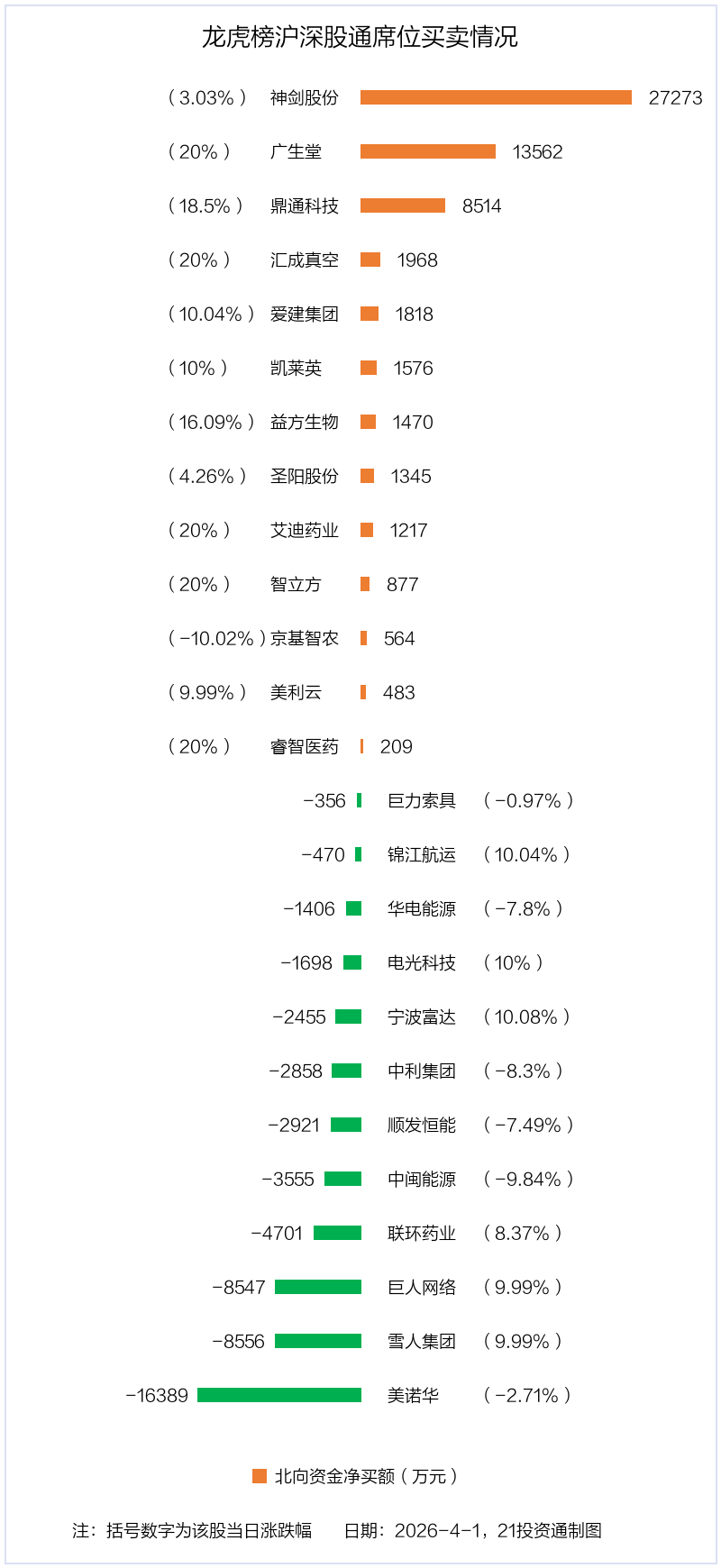
Task: Click the 宁波富达 percentage (10.08%)
Action: (x=527, y=1017)
